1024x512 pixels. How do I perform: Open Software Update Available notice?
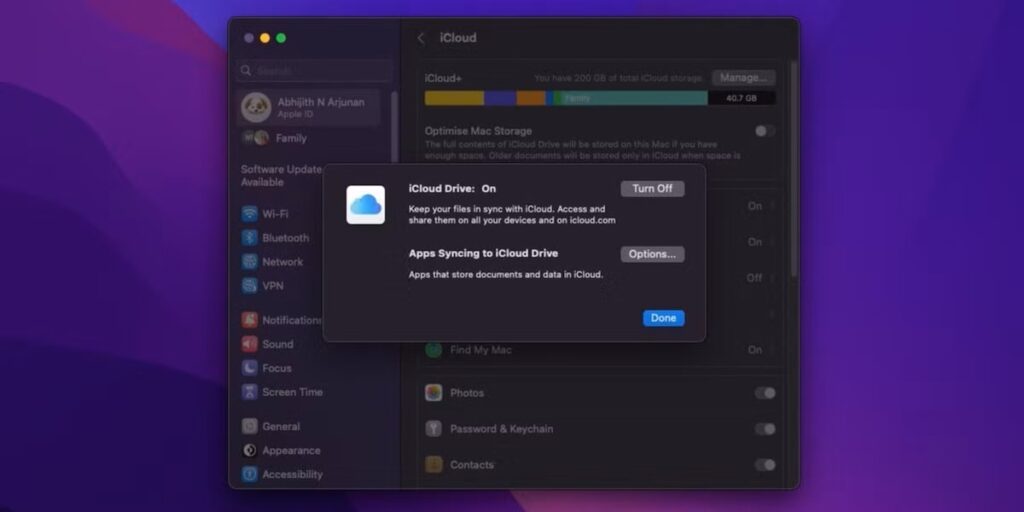coord(281,176)
